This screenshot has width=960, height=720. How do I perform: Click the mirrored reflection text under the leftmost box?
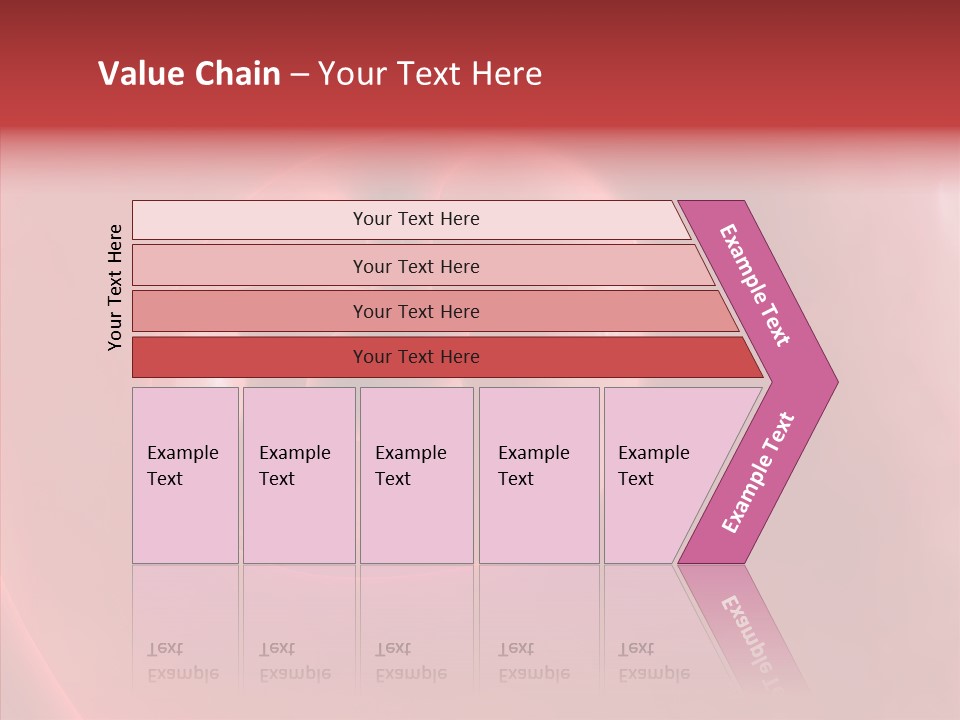tap(182, 662)
